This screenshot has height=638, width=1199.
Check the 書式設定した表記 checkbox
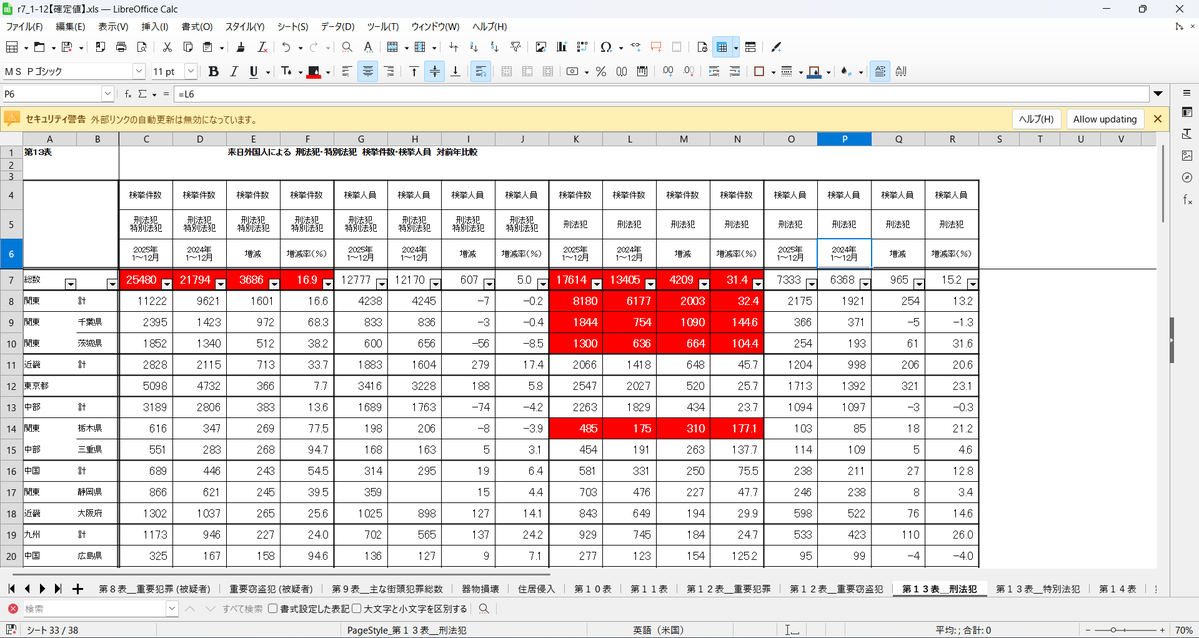(x=273, y=609)
